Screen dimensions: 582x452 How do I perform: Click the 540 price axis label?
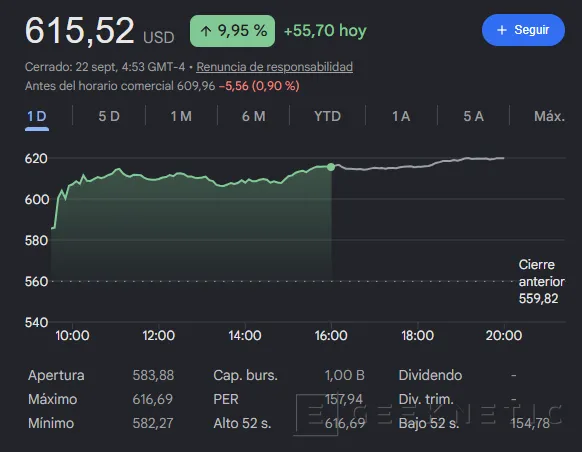[36, 322]
